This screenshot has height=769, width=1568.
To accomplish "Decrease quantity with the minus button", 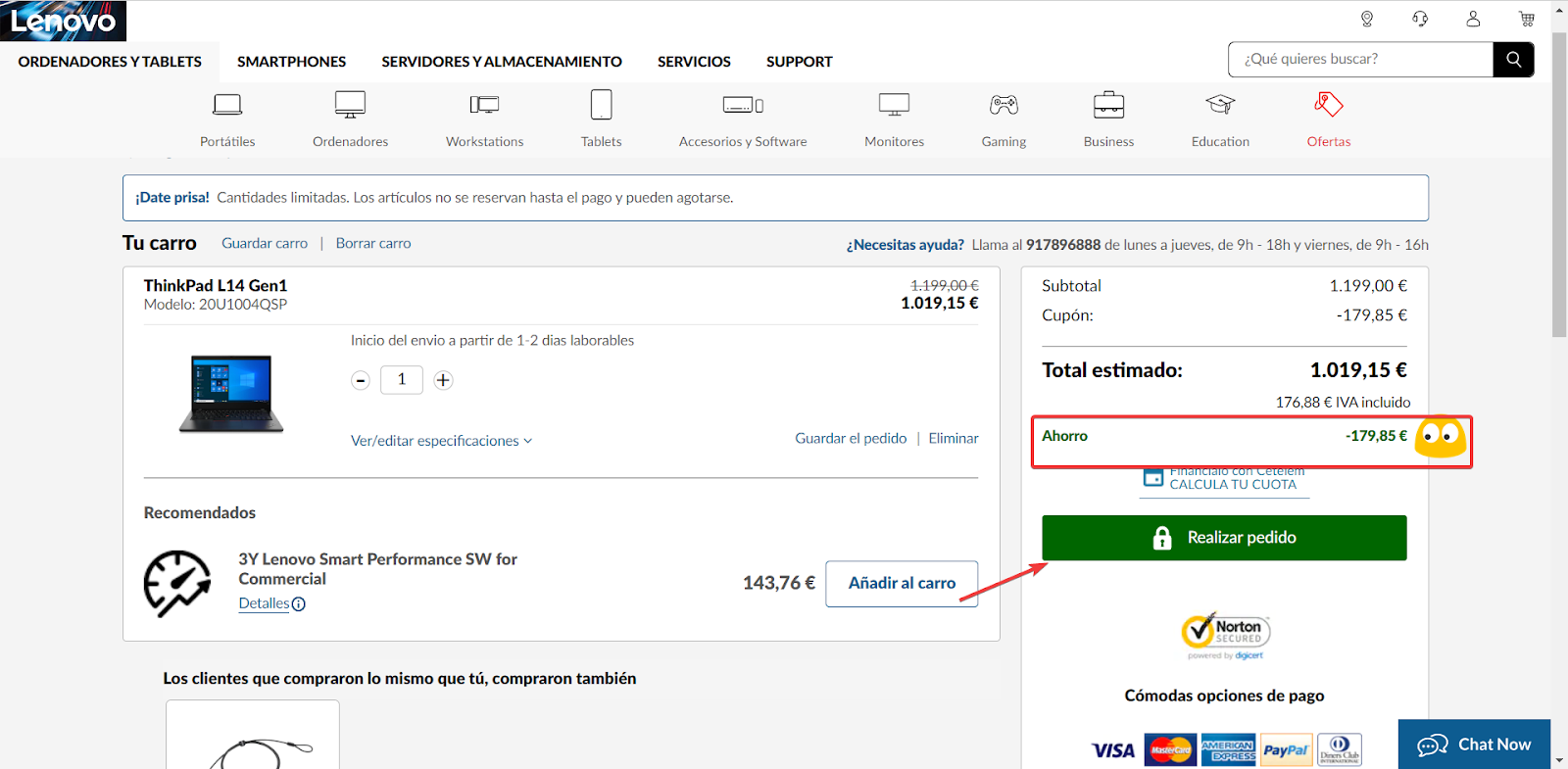I will pos(361,380).
